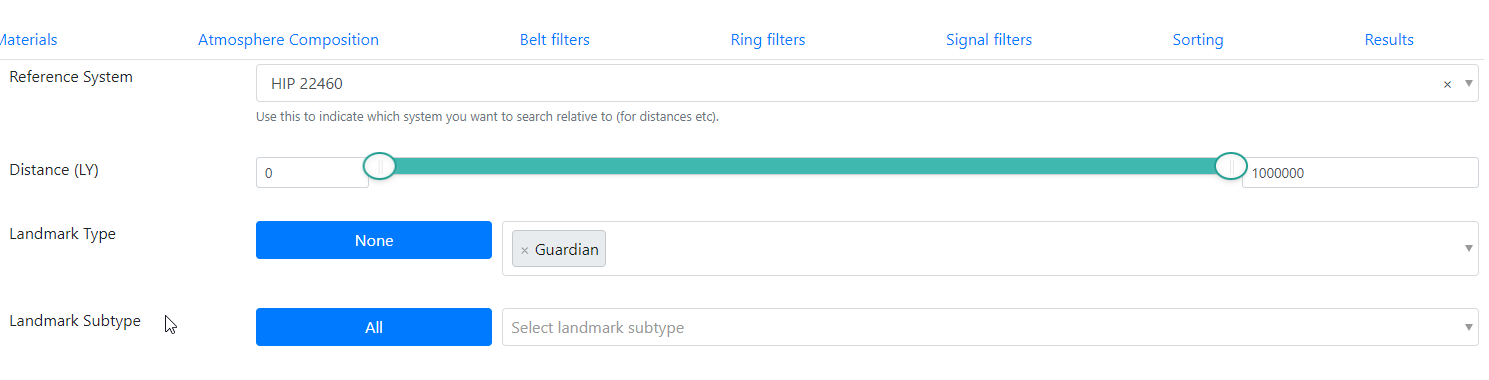Click the left Distance slider handle
The height and width of the screenshot is (380, 1489).
tap(379, 166)
